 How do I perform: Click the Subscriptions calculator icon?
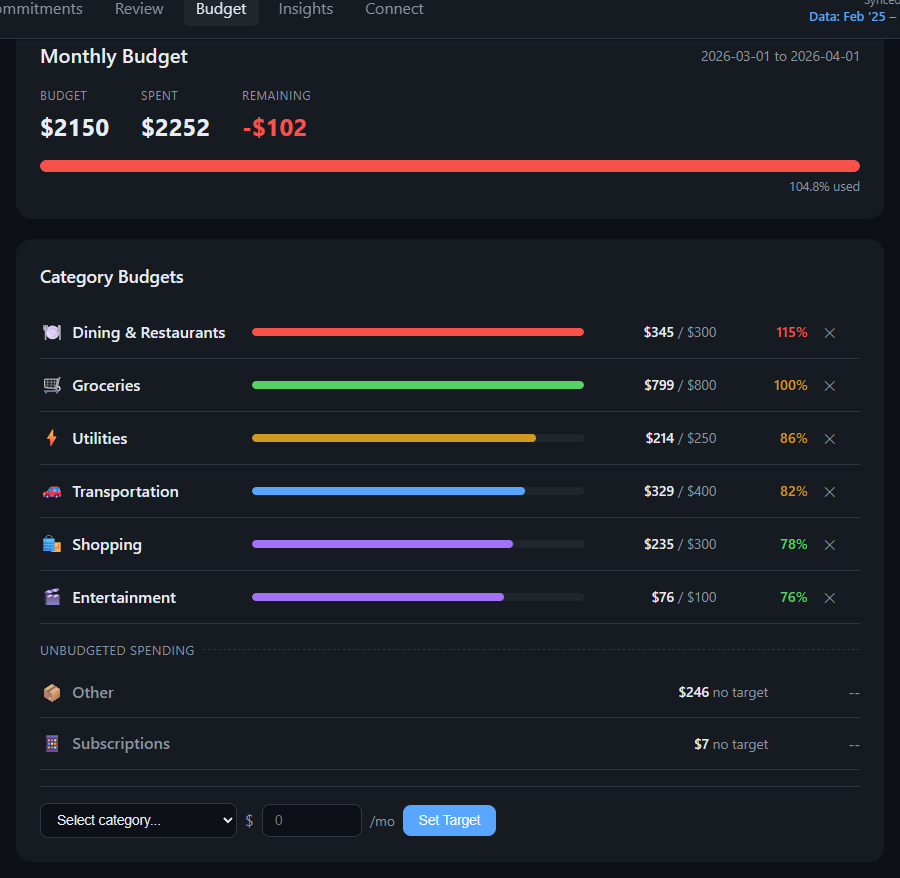pyautogui.click(x=51, y=743)
